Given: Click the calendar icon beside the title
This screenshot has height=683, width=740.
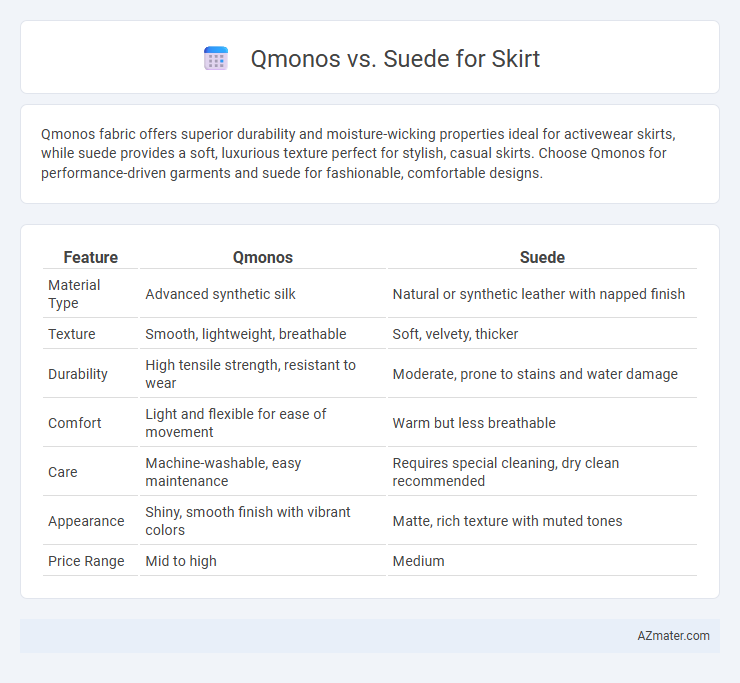Looking at the screenshot, I should point(216,59).
